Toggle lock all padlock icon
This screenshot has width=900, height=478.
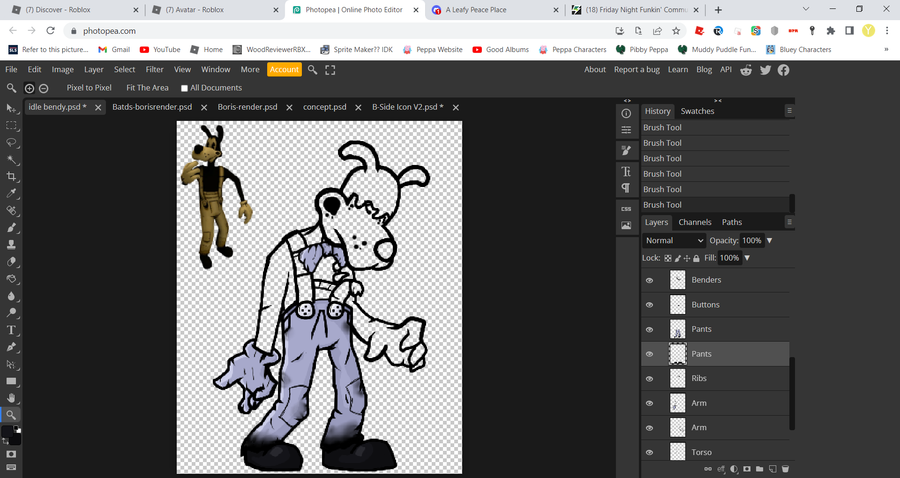pos(696,258)
